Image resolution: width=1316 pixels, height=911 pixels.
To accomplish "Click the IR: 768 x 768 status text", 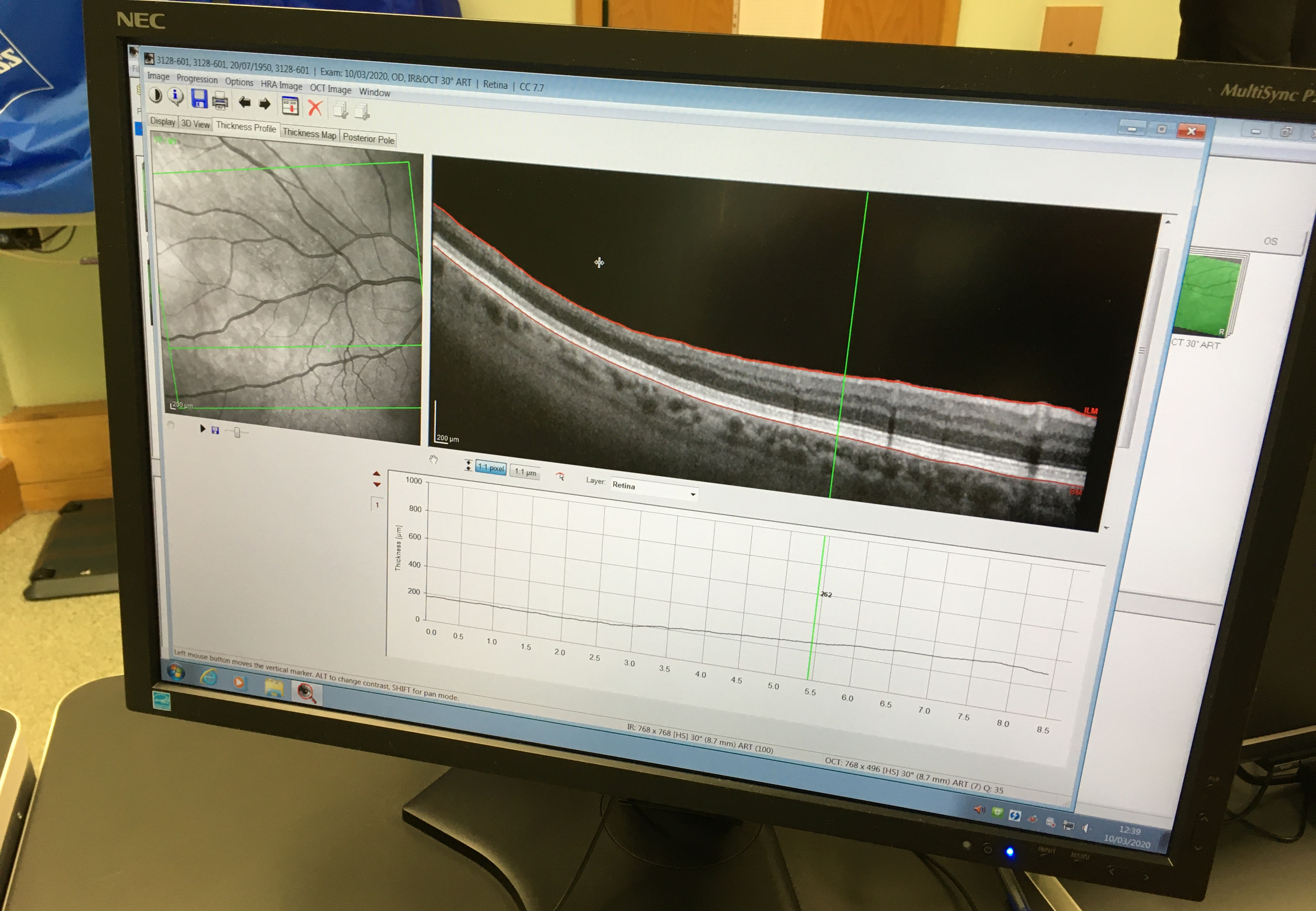I will click(700, 739).
